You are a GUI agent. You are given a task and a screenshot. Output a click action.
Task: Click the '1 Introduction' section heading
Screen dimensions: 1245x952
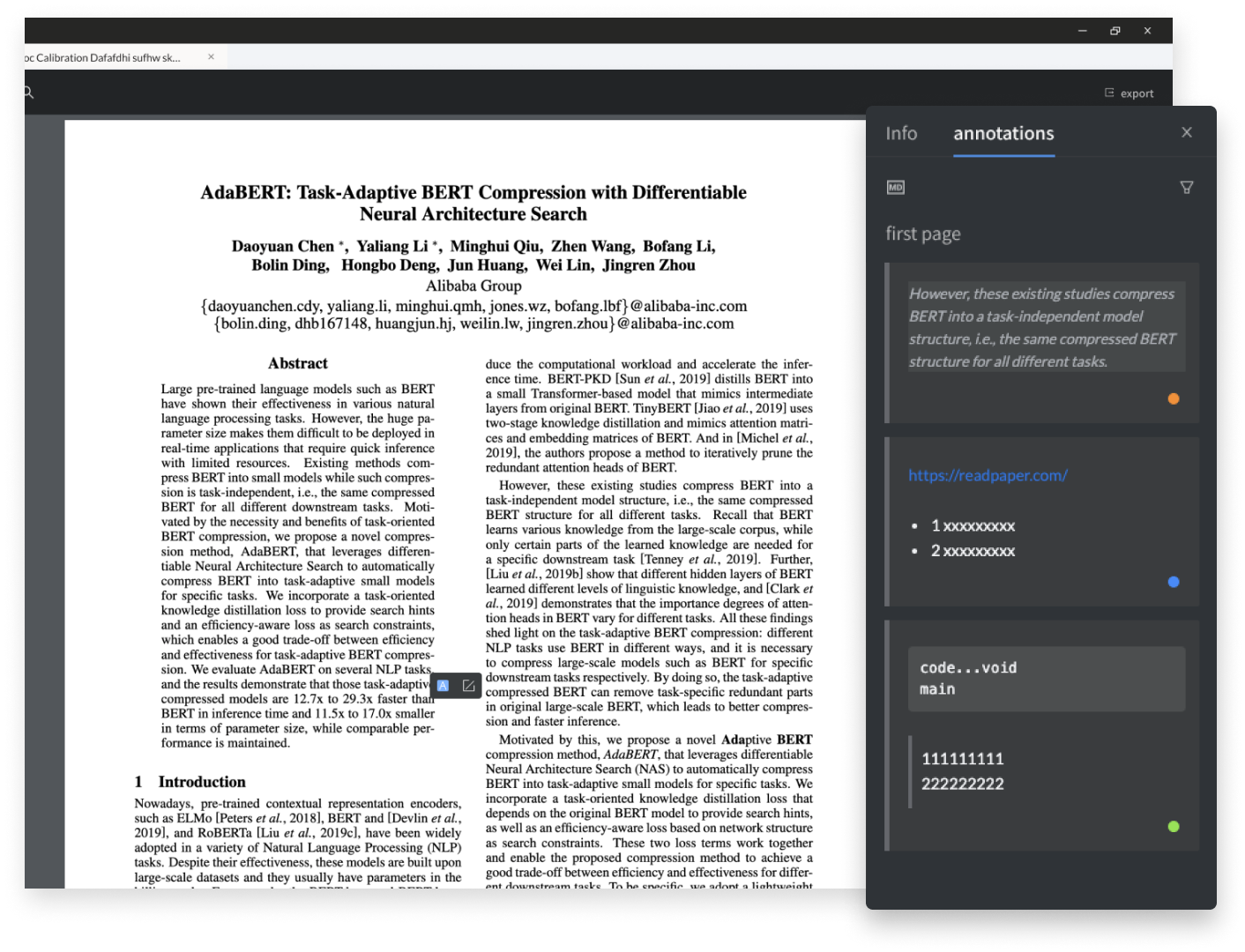(x=190, y=782)
